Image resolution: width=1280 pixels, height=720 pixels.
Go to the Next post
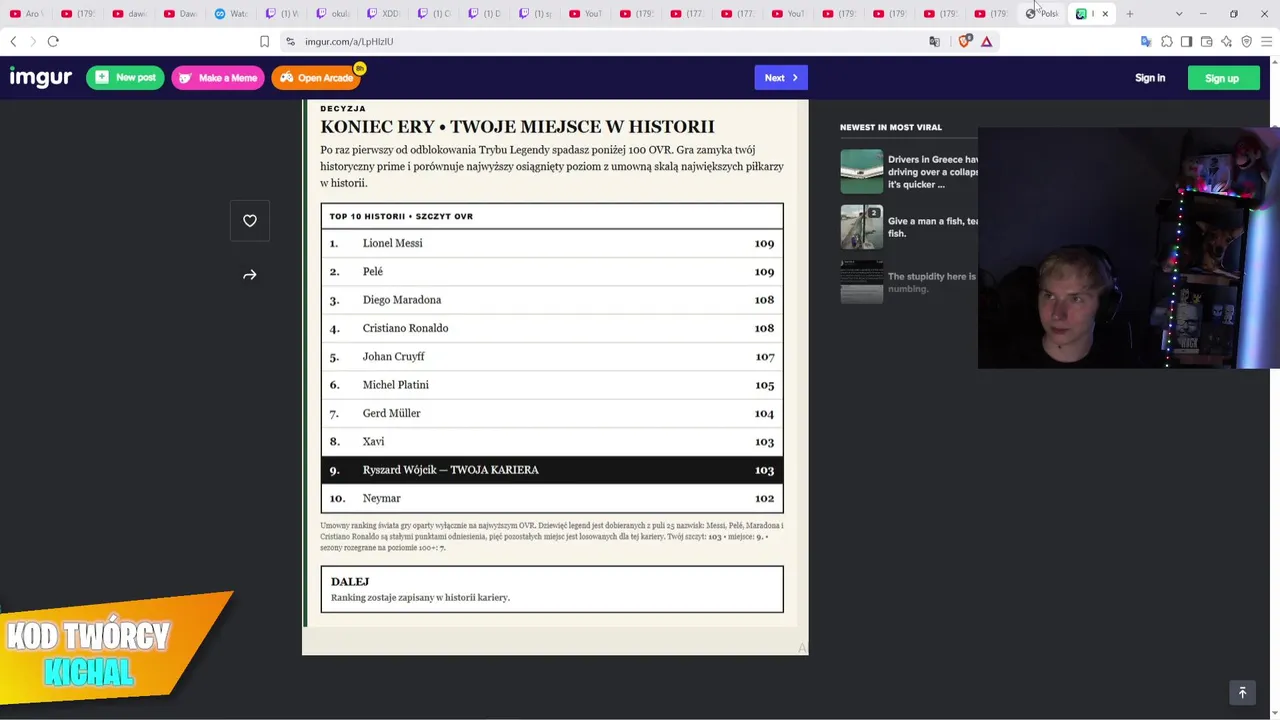tap(781, 78)
